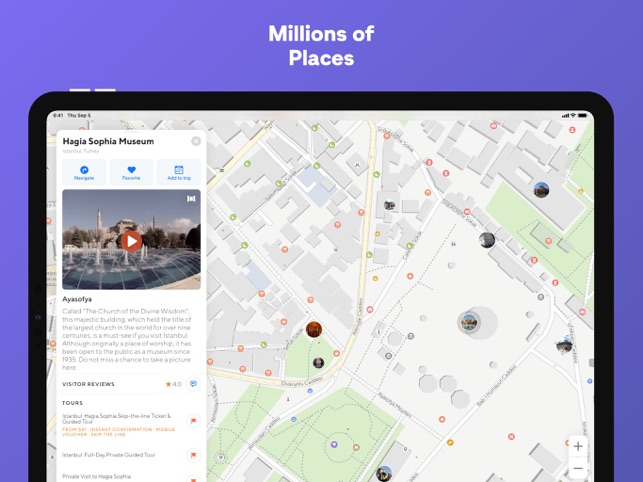Viewport: 643px width, 482px height.
Task: Tap the Navigate button
Action: pos(84,172)
